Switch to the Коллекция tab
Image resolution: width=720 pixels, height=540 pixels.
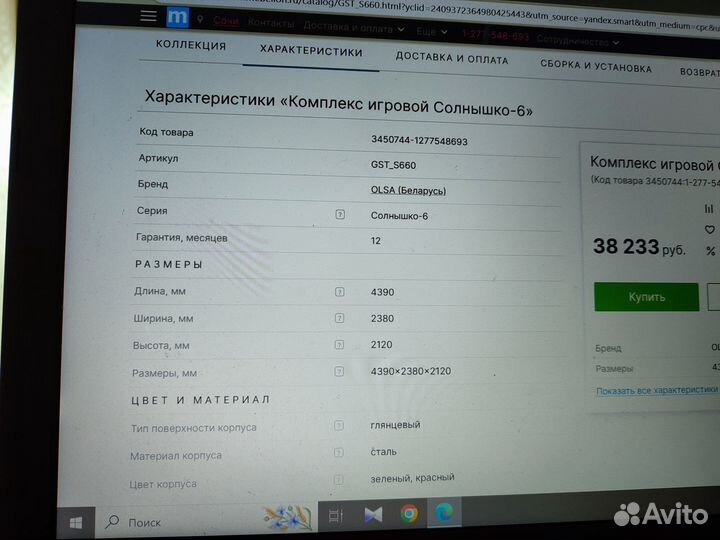[191, 45]
